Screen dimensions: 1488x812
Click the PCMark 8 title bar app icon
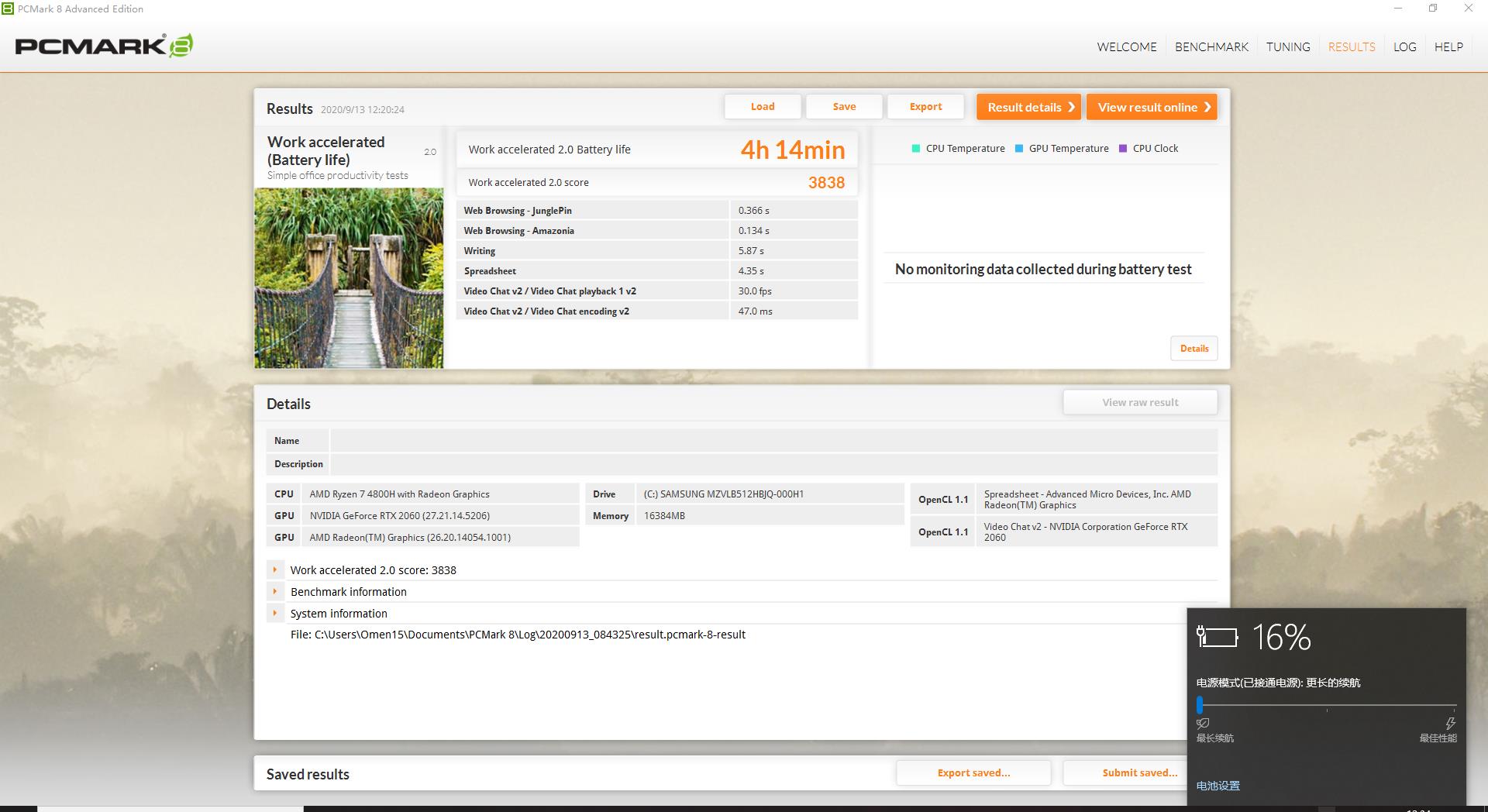click(8, 9)
